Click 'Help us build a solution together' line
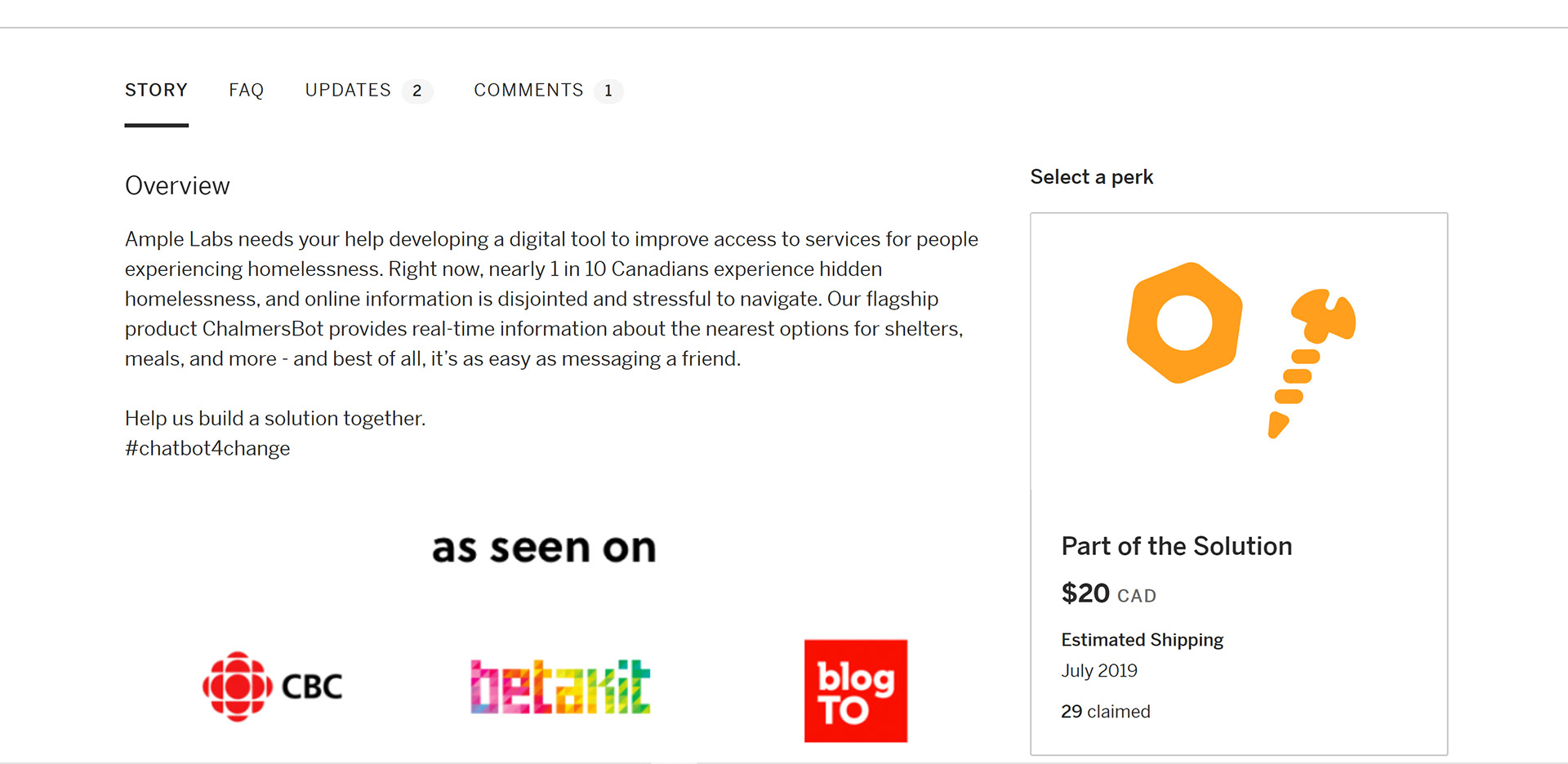Screen dimensions: 1568x764 (275, 419)
